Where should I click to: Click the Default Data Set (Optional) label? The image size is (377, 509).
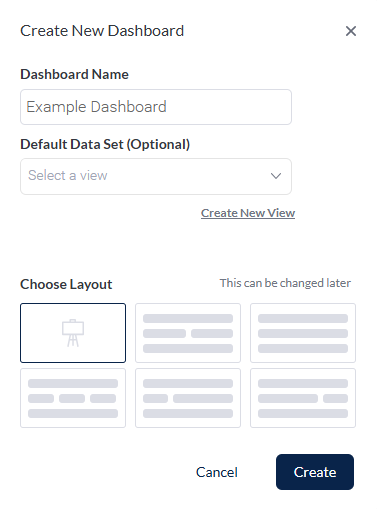[105, 144]
